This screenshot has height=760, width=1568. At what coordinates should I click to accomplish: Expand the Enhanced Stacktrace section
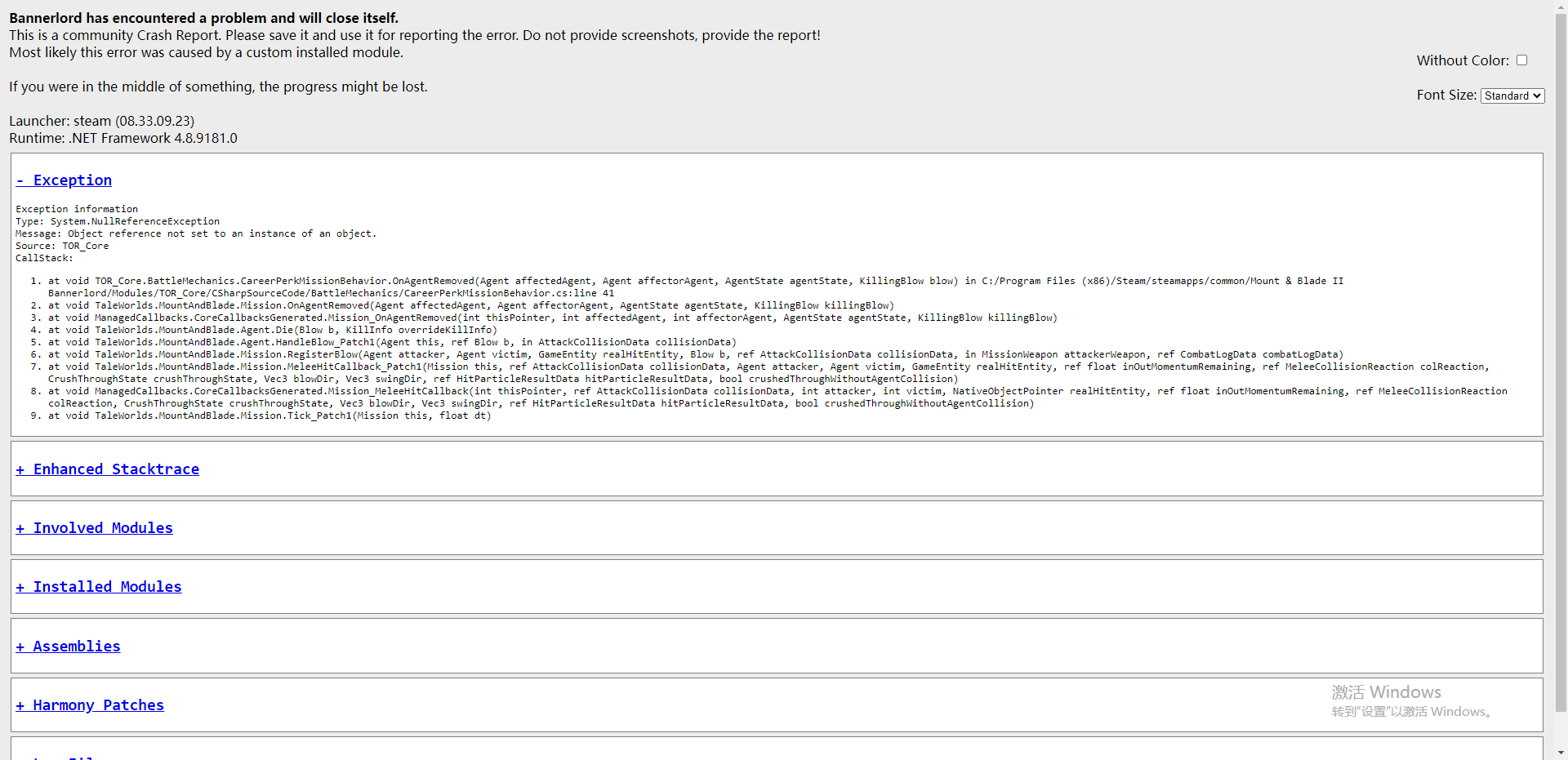[x=108, y=469]
